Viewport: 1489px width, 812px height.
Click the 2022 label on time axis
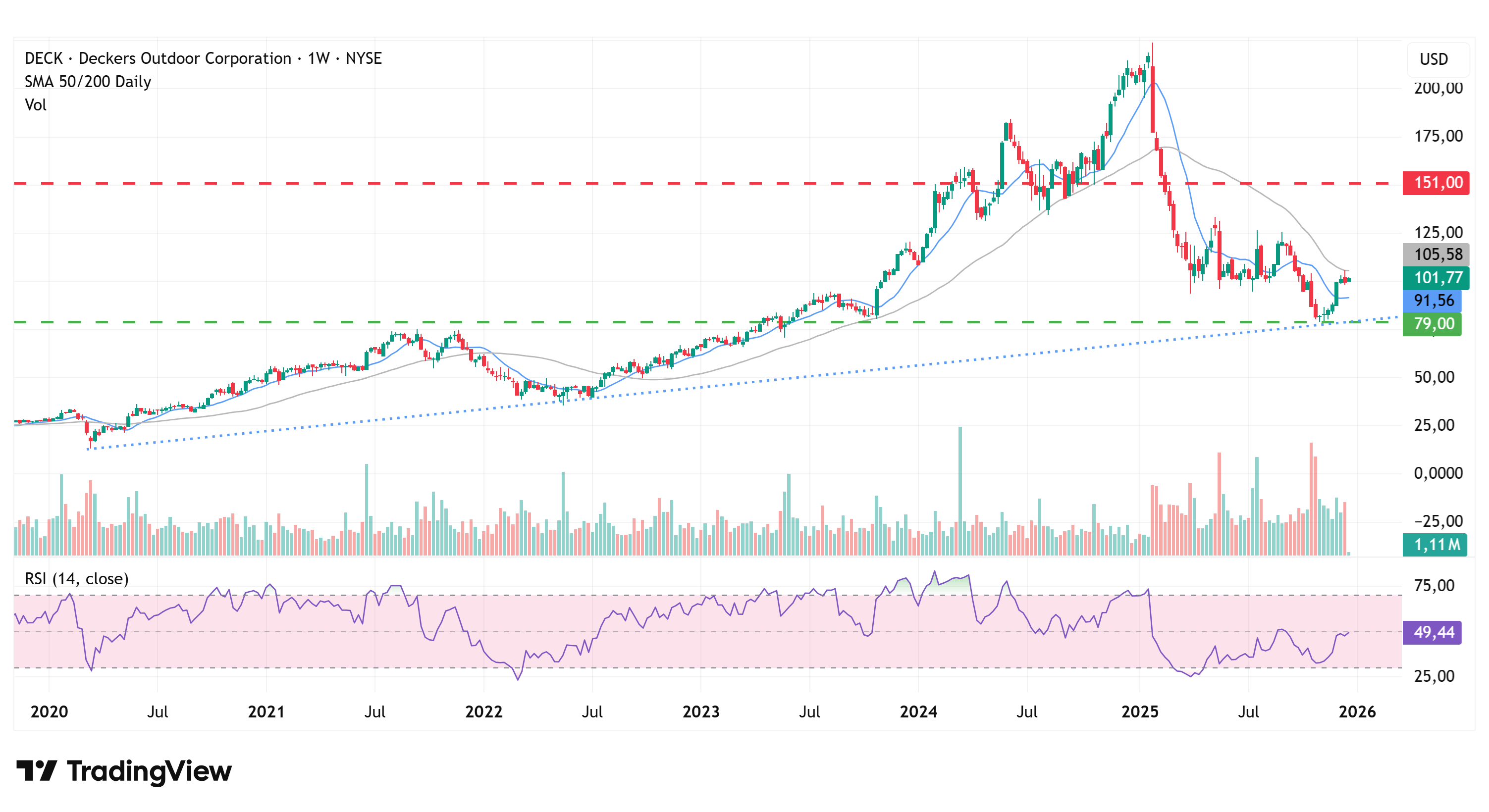tap(483, 711)
